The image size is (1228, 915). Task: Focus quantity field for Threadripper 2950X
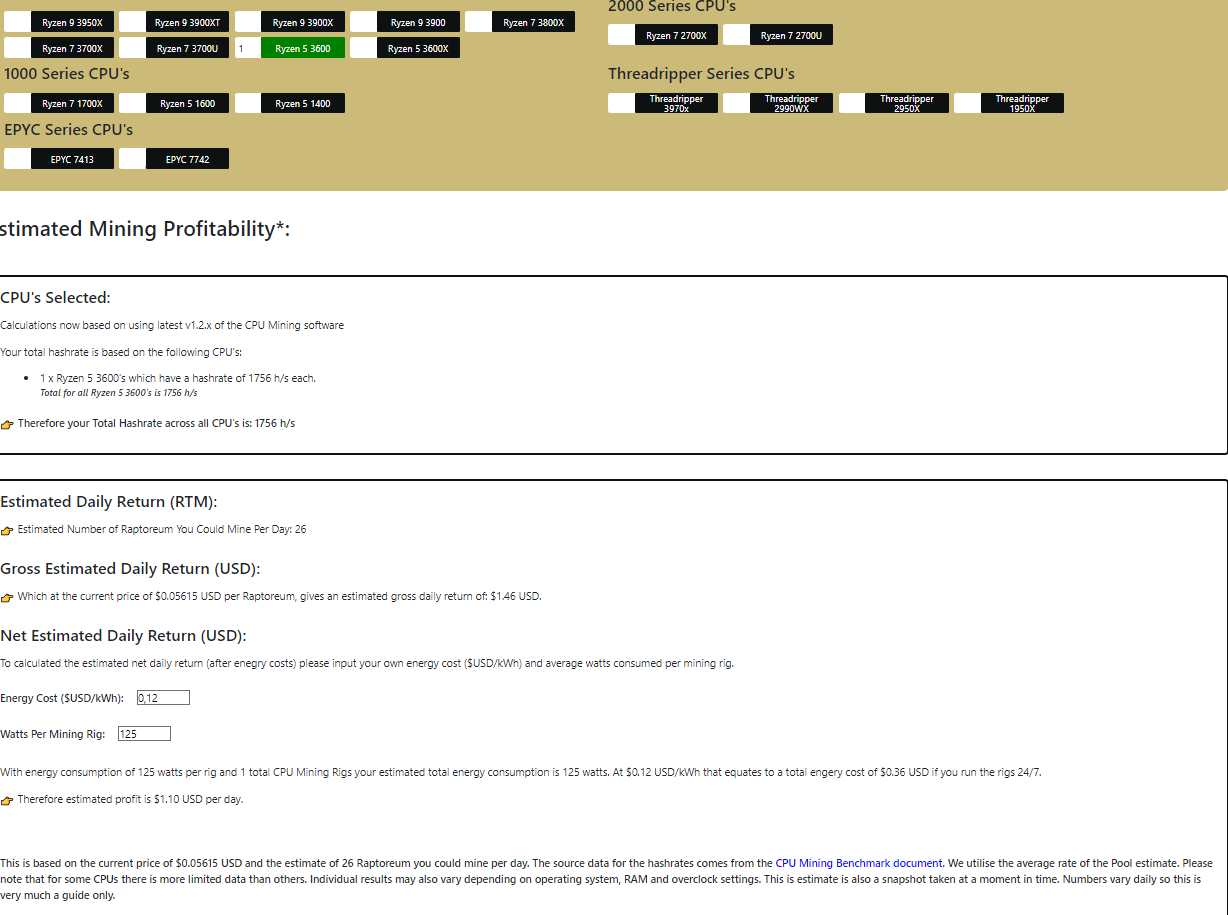pyautogui.click(x=852, y=103)
